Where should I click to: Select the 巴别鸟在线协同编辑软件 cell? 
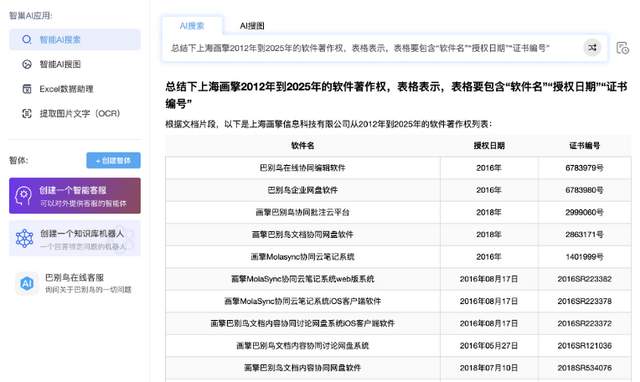(302, 168)
